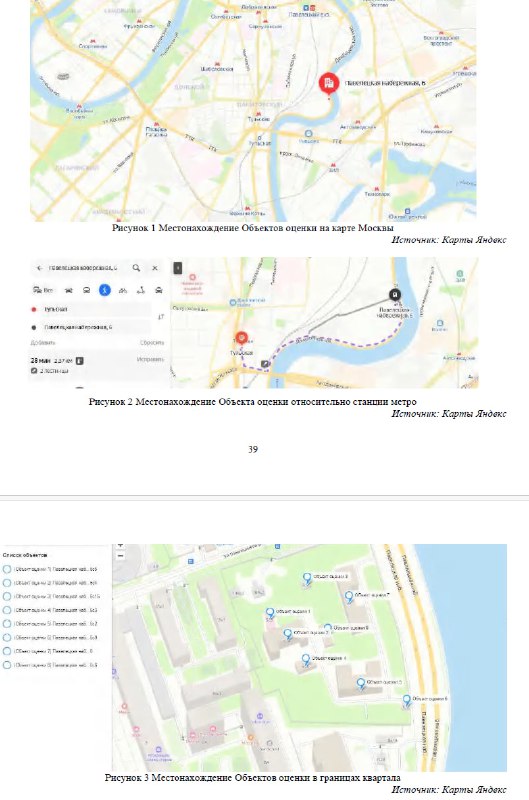This screenshot has width=529, height=800.
Task: Select the circle for Объект оценки 5 in list
Action: 7,624
